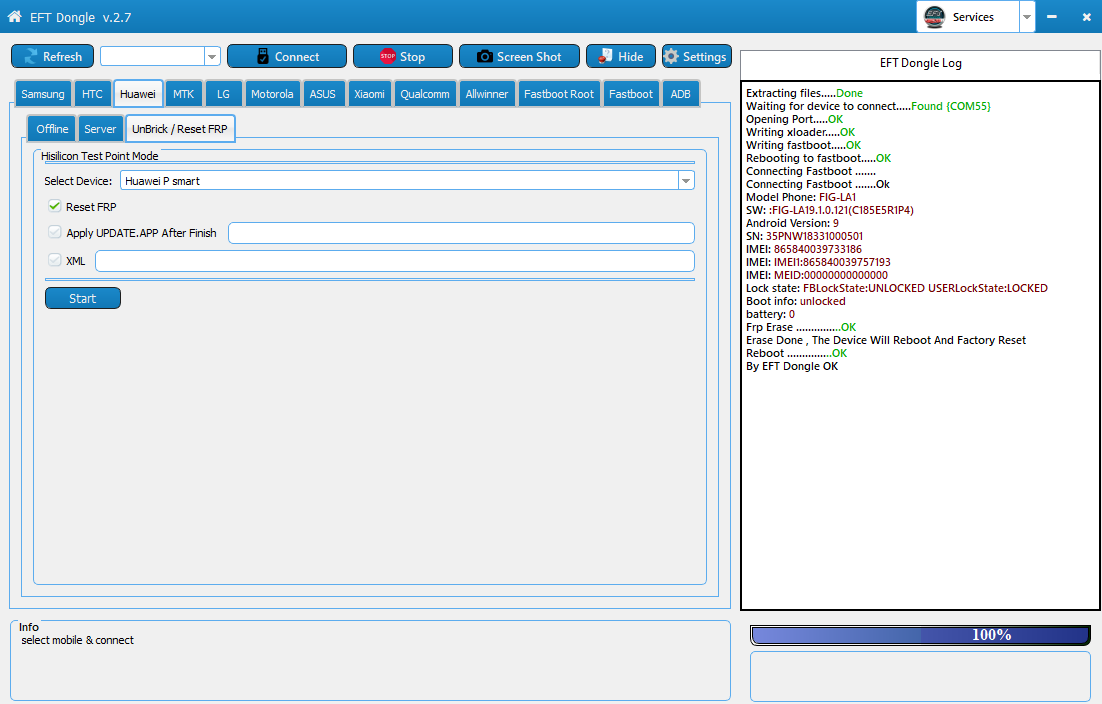Select the Offline sub-tab
This screenshot has width=1102, height=704.
[52, 129]
